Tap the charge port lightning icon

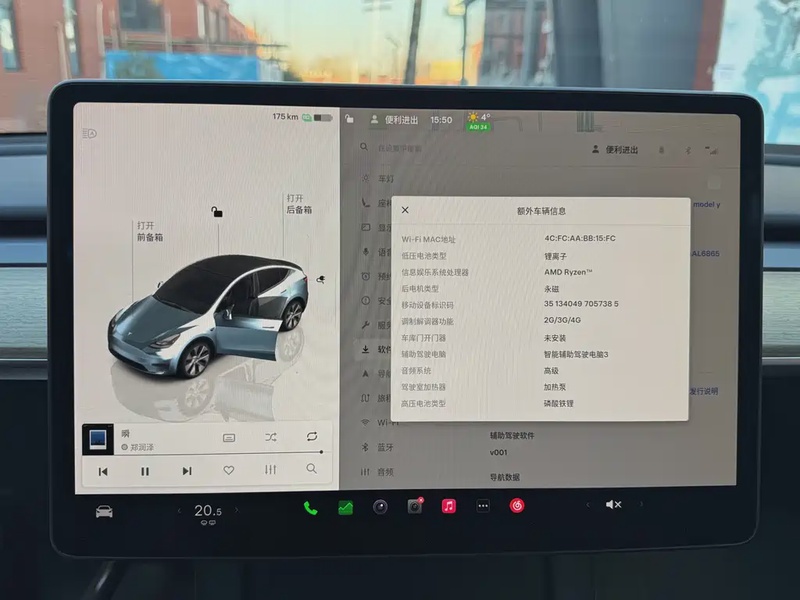320,280
